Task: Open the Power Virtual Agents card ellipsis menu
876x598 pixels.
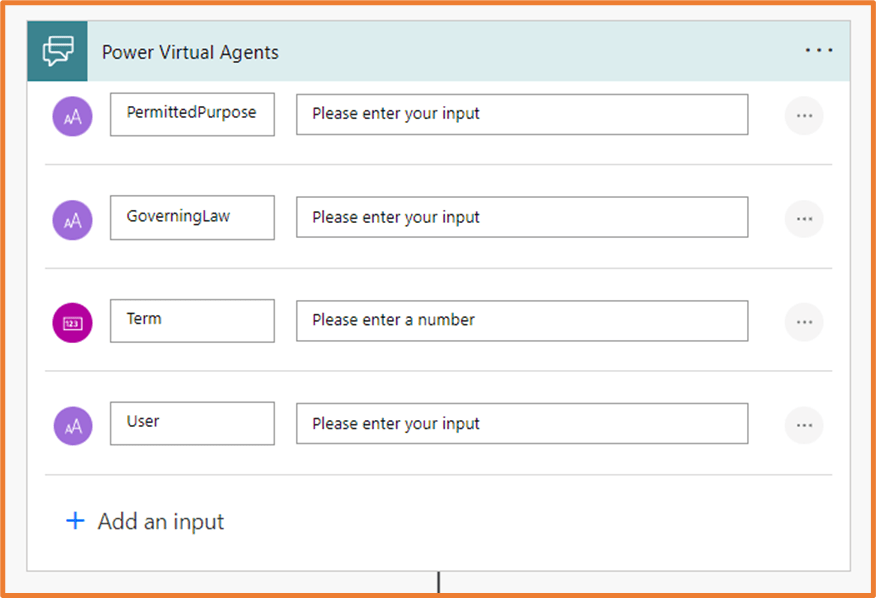Action: click(818, 51)
